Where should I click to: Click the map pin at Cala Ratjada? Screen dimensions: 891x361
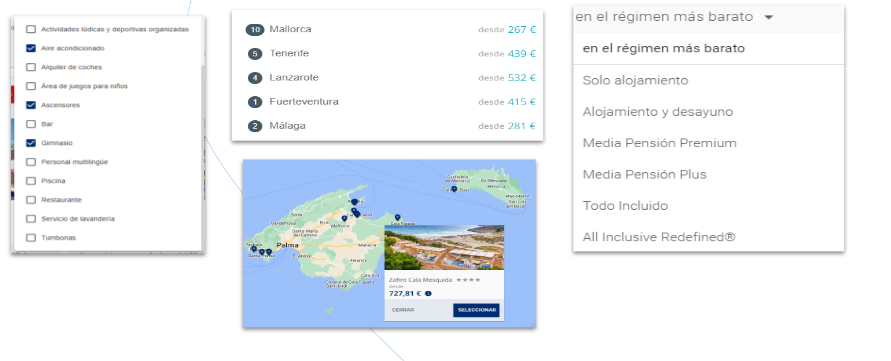[x=397, y=217]
